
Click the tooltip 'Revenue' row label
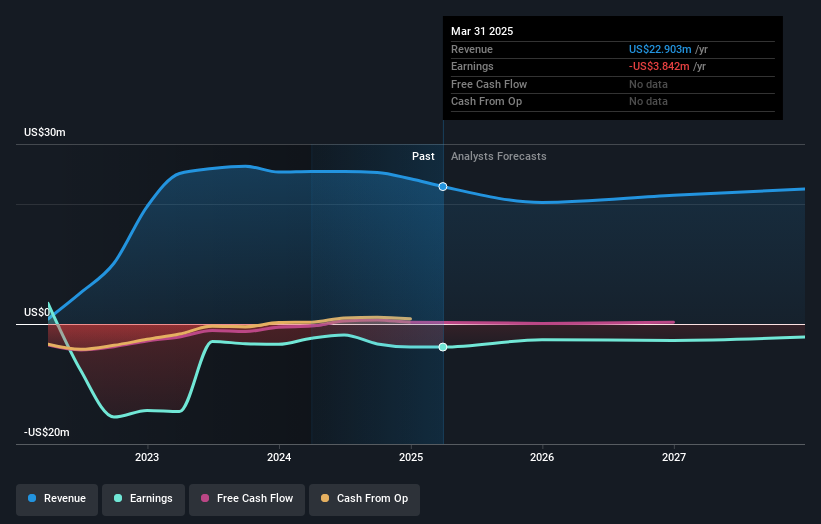click(472, 49)
